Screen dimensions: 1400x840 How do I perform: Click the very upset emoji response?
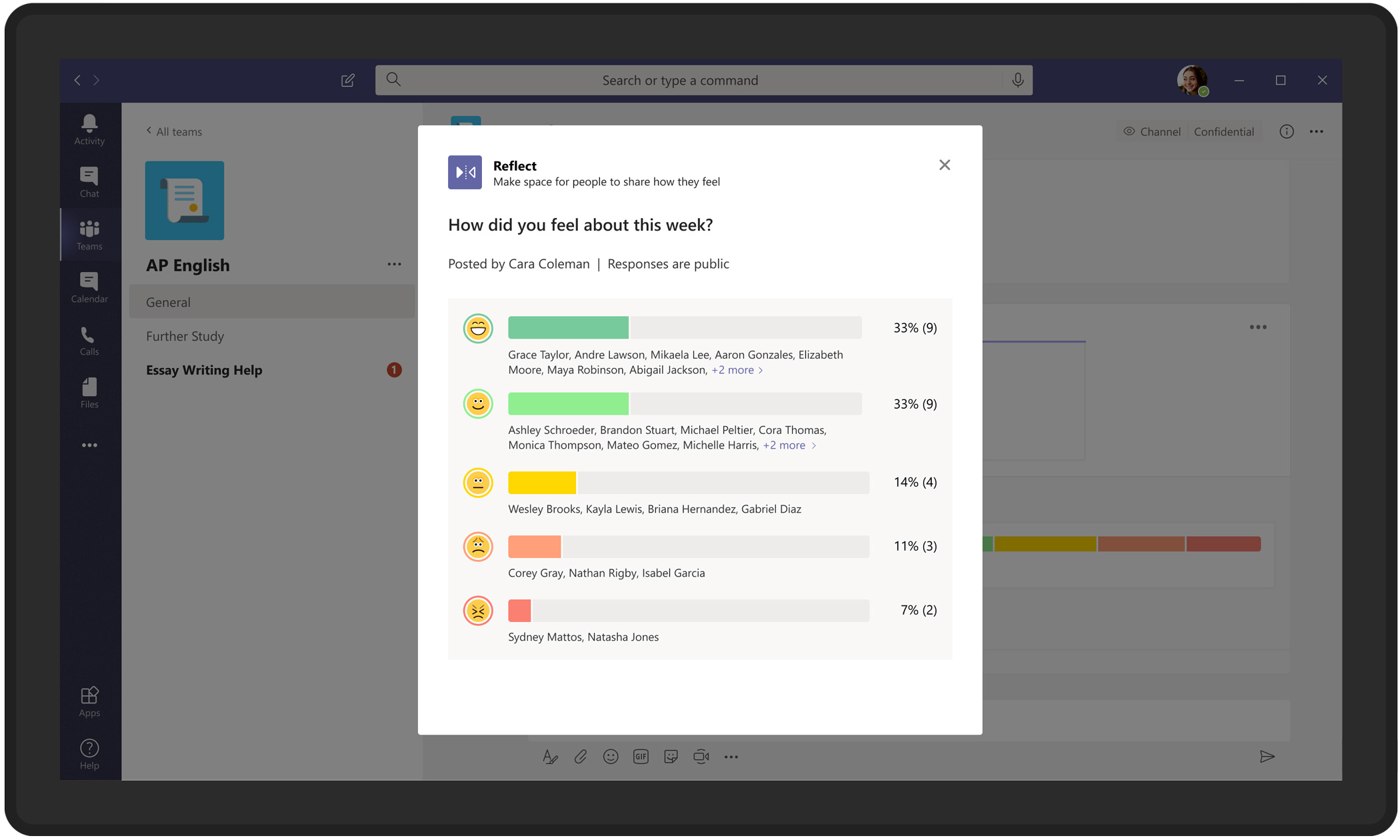[x=478, y=611]
